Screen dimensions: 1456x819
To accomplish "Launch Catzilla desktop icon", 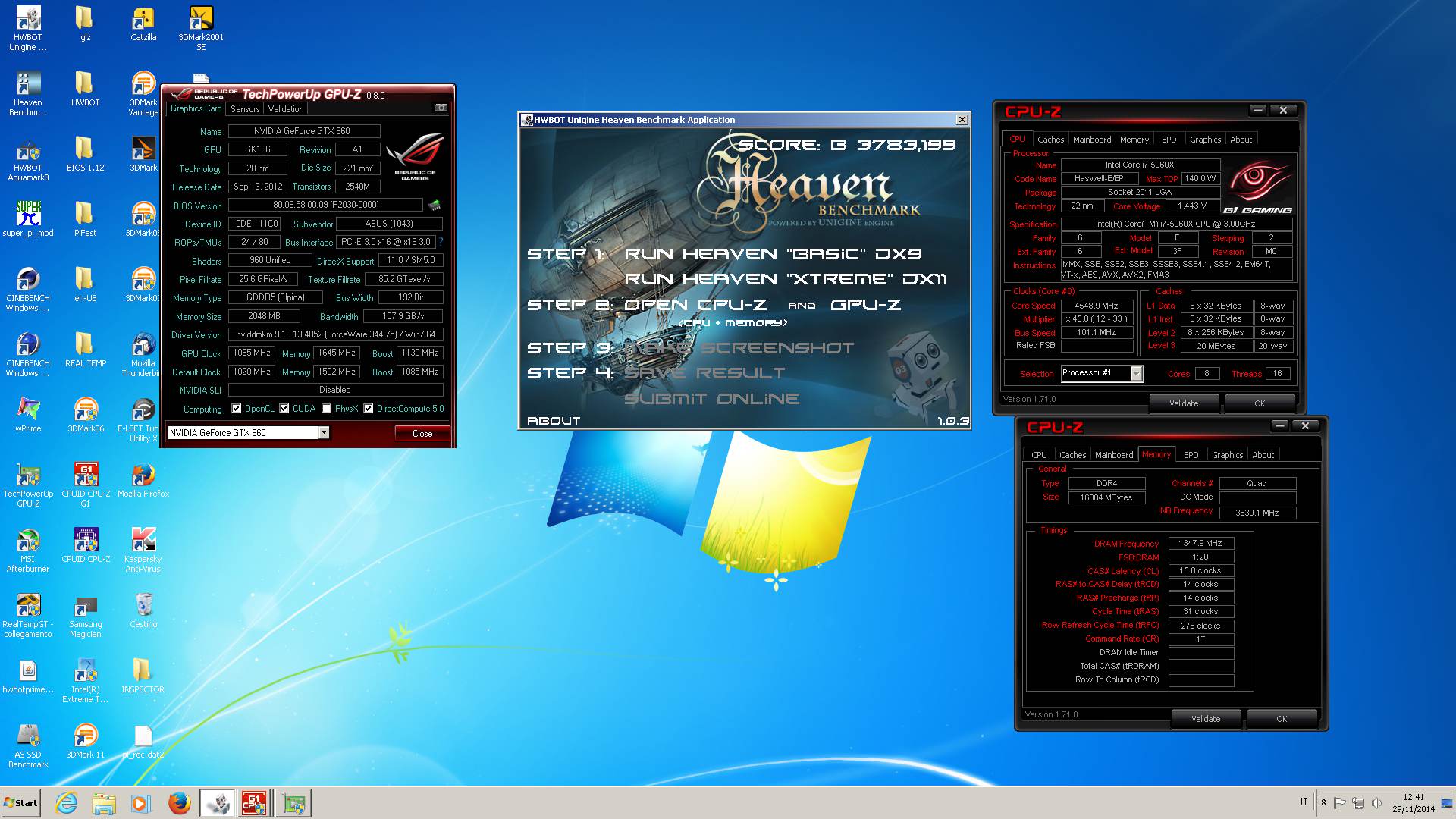I will (143, 24).
